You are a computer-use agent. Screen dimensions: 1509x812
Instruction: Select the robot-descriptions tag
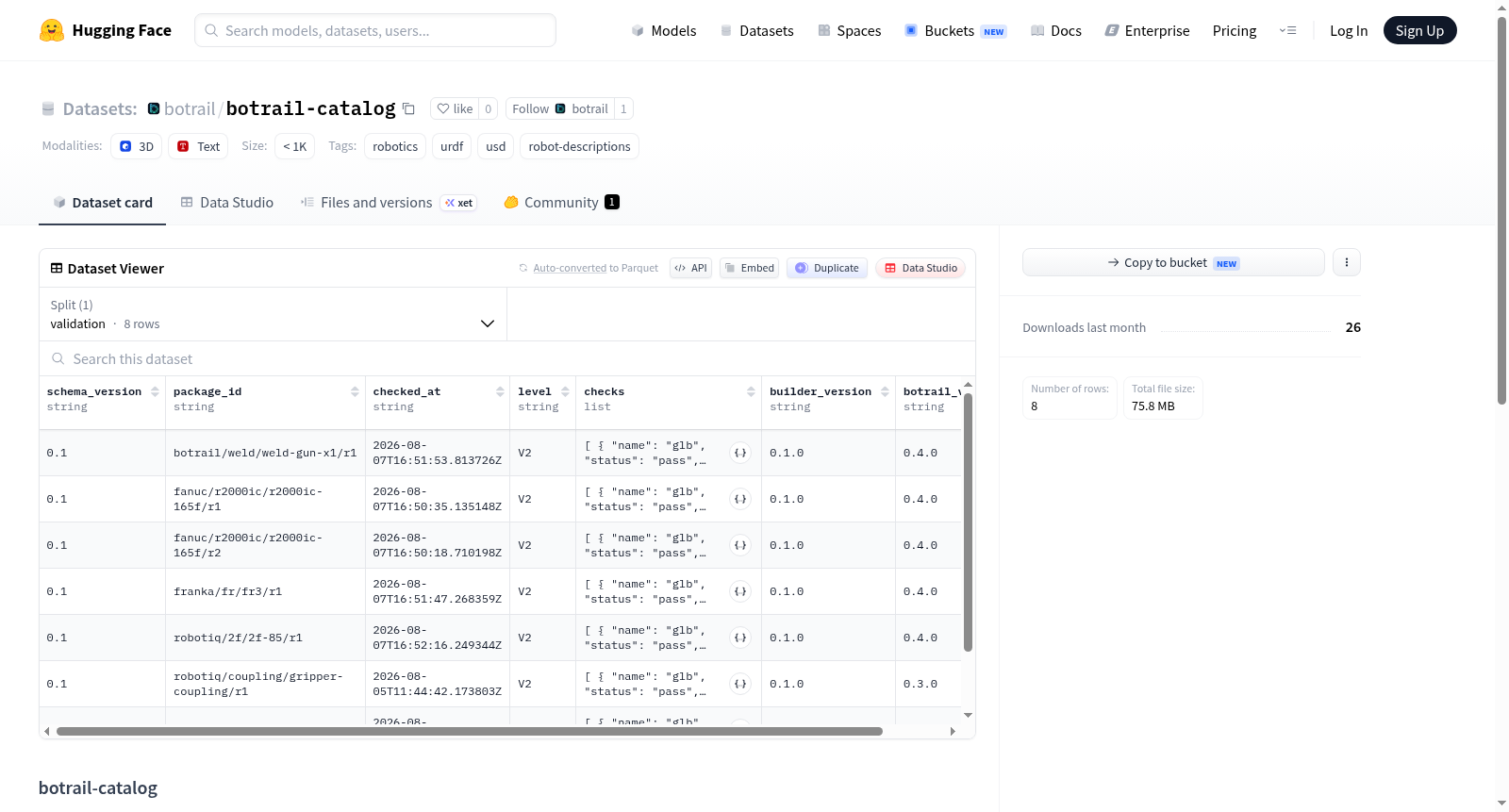tap(579, 146)
